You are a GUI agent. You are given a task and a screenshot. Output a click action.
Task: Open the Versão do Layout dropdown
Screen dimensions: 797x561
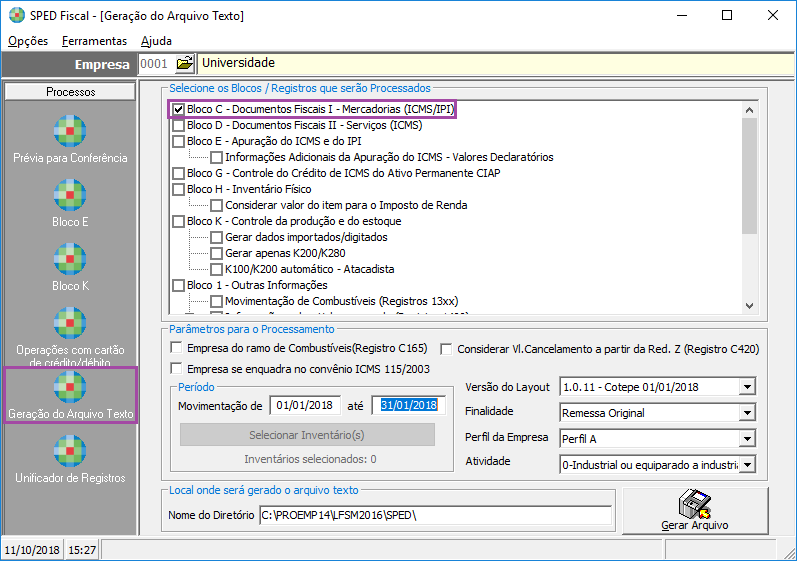(x=747, y=387)
